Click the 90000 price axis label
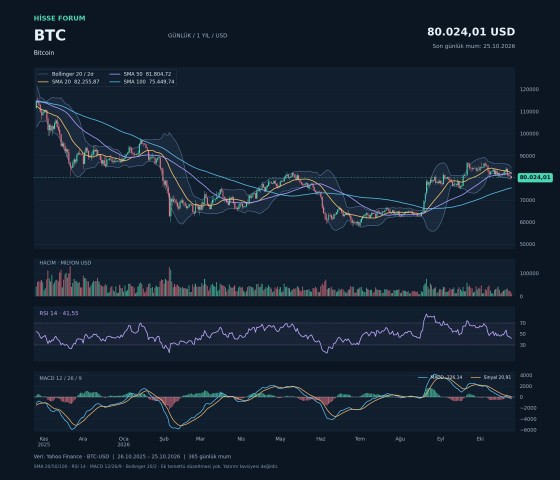The width and height of the screenshot is (560, 480). (528, 156)
